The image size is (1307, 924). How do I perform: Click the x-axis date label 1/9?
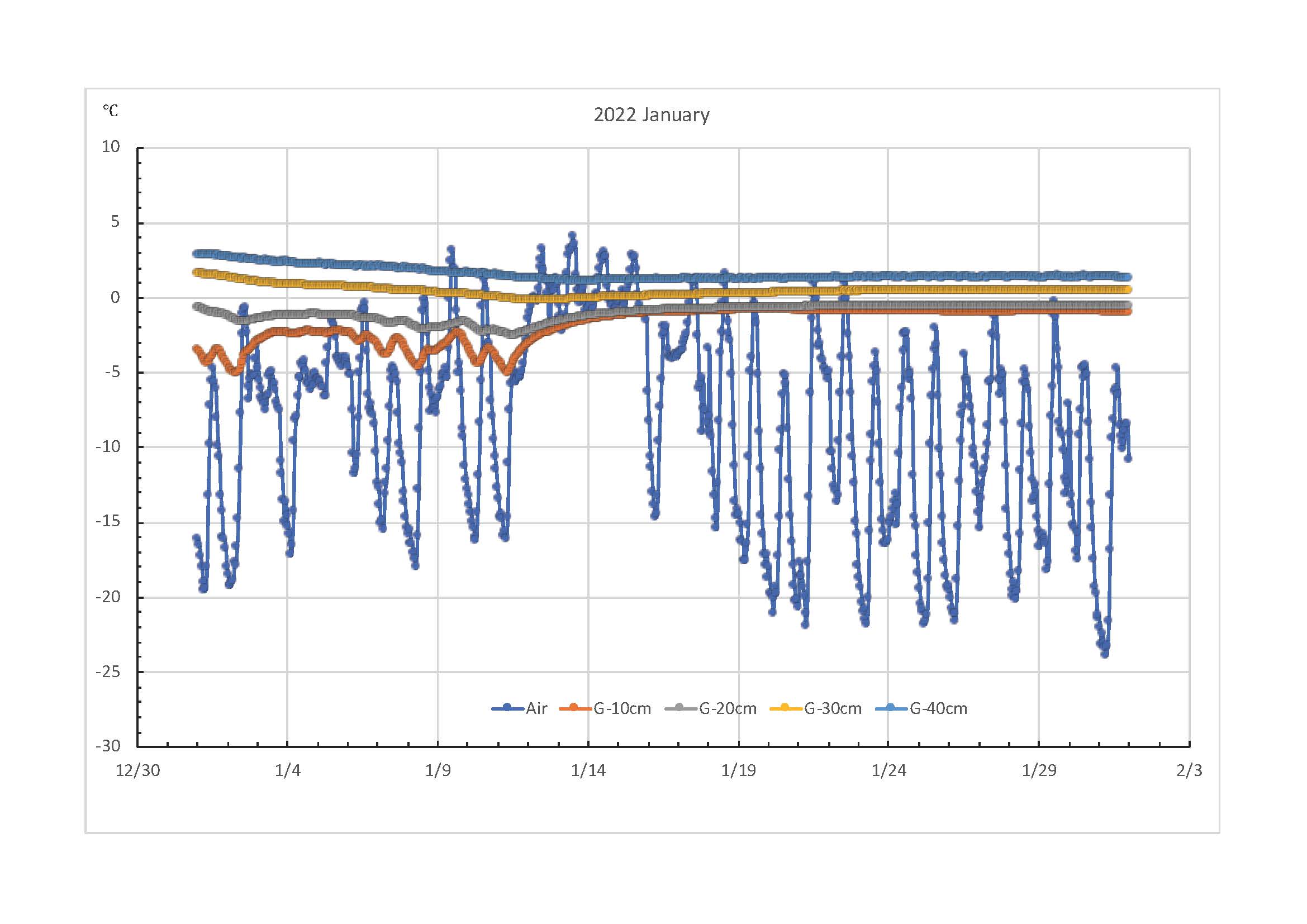coord(438,770)
